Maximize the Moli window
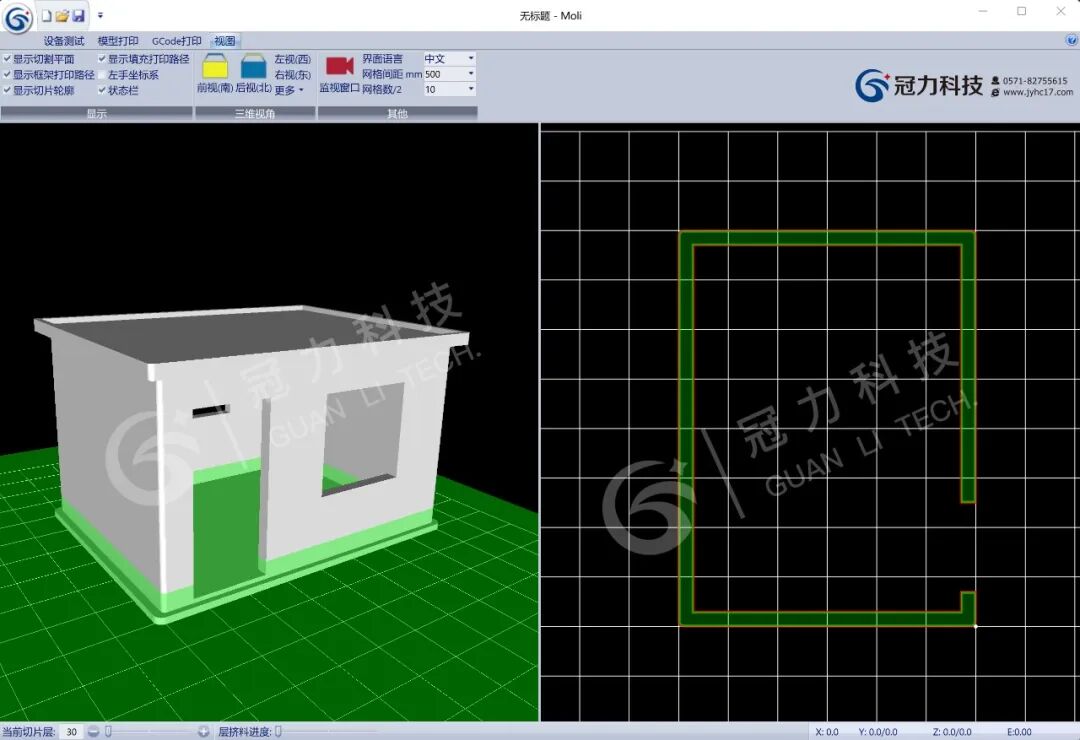The image size is (1080, 740). click(1021, 12)
